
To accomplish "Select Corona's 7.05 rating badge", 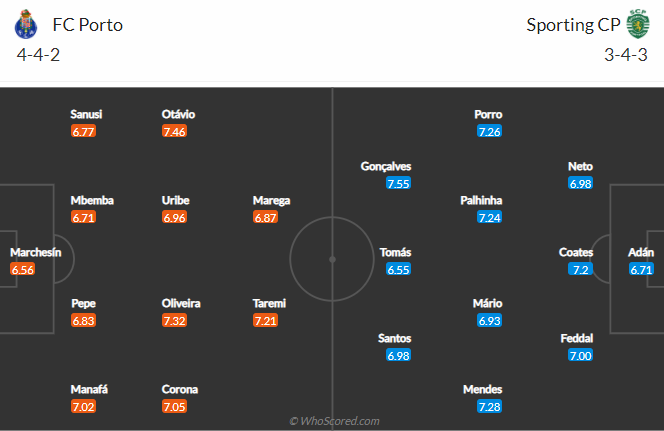I will coord(178,406).
